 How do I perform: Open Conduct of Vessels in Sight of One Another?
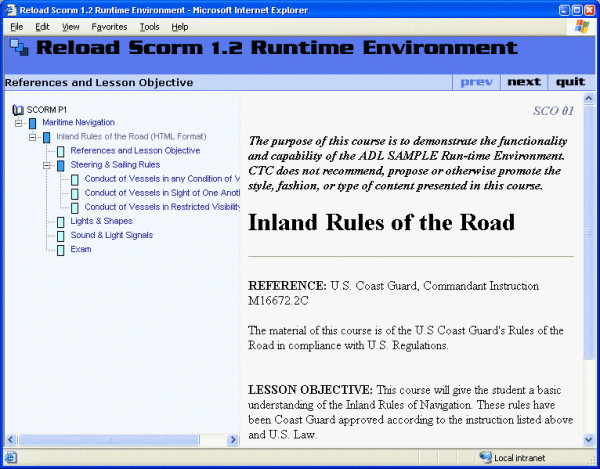(x=162, y=193)
